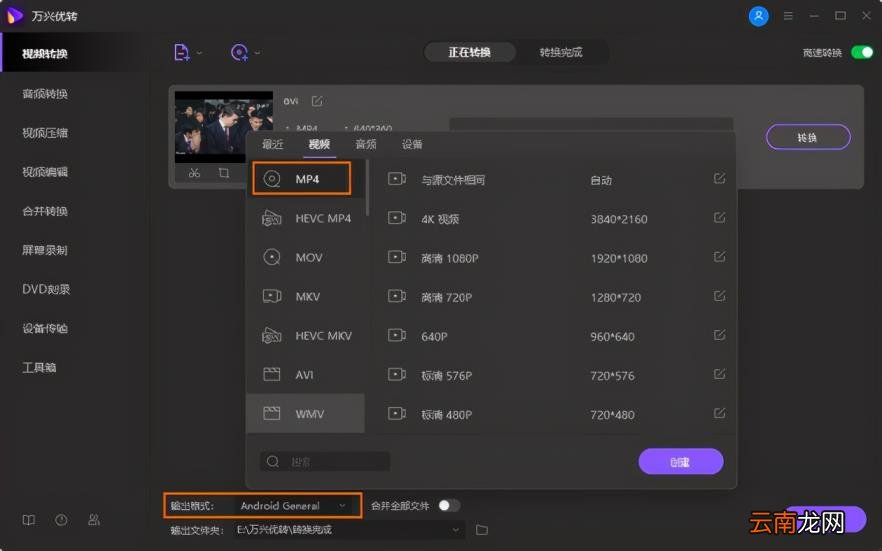Click the format search input field
Viewport: 882px width, 551px height.
325,462
